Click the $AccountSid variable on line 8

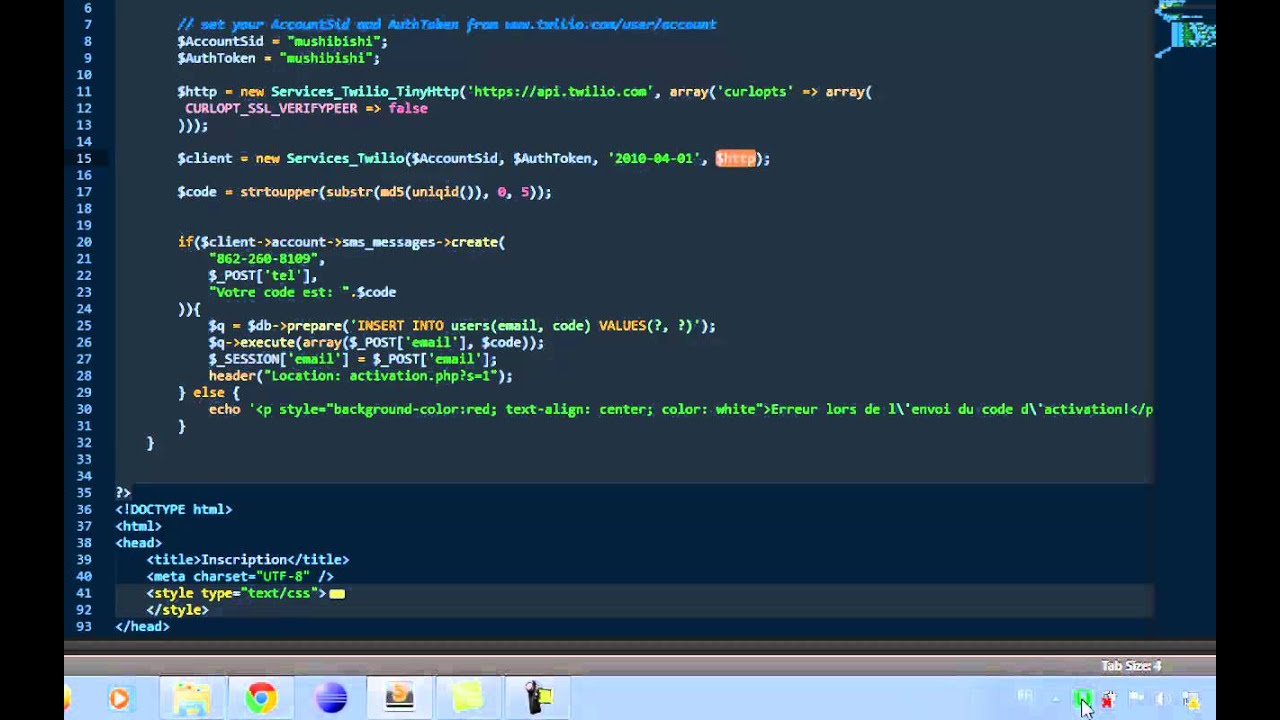click(220, 41)
